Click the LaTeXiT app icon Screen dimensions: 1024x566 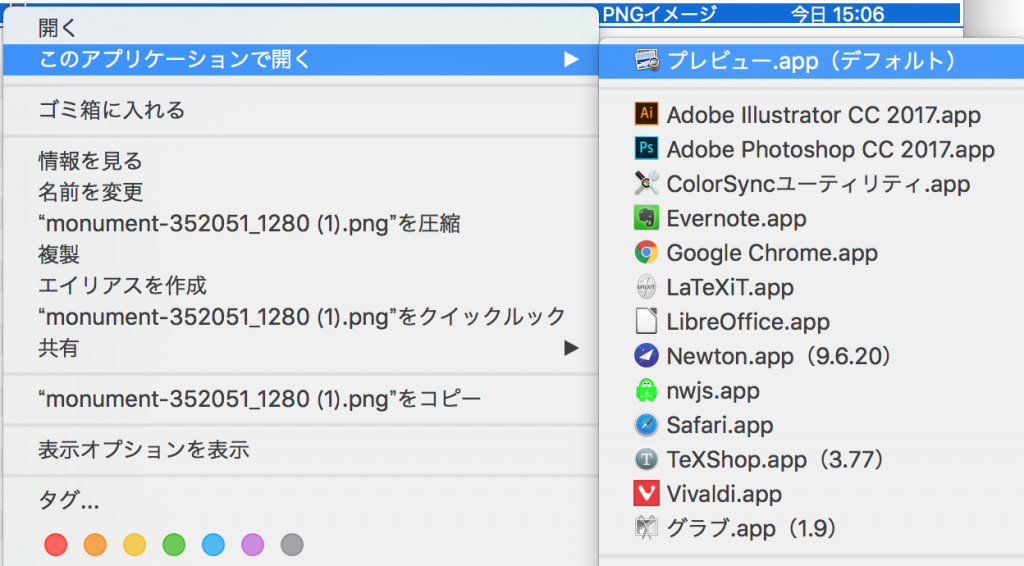[647, 287]
